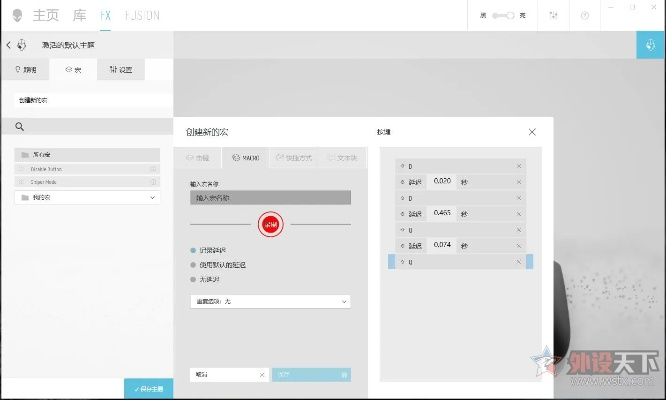Select the first delay option radio button
Image resolution: width=666 pixels, height=400 pixels.
point(193,250)
